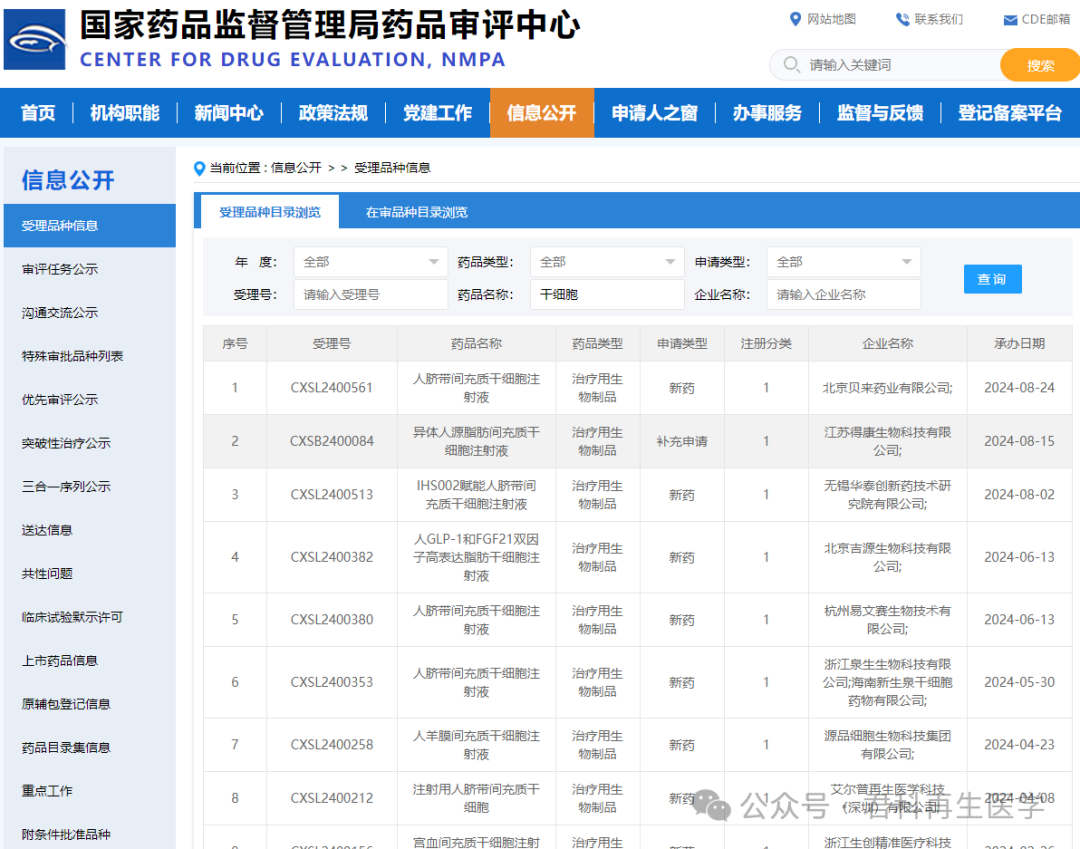Open 送达信息 in the sidebar
The width and height of the screenshot is (1080, 849).
pos(47,530)
